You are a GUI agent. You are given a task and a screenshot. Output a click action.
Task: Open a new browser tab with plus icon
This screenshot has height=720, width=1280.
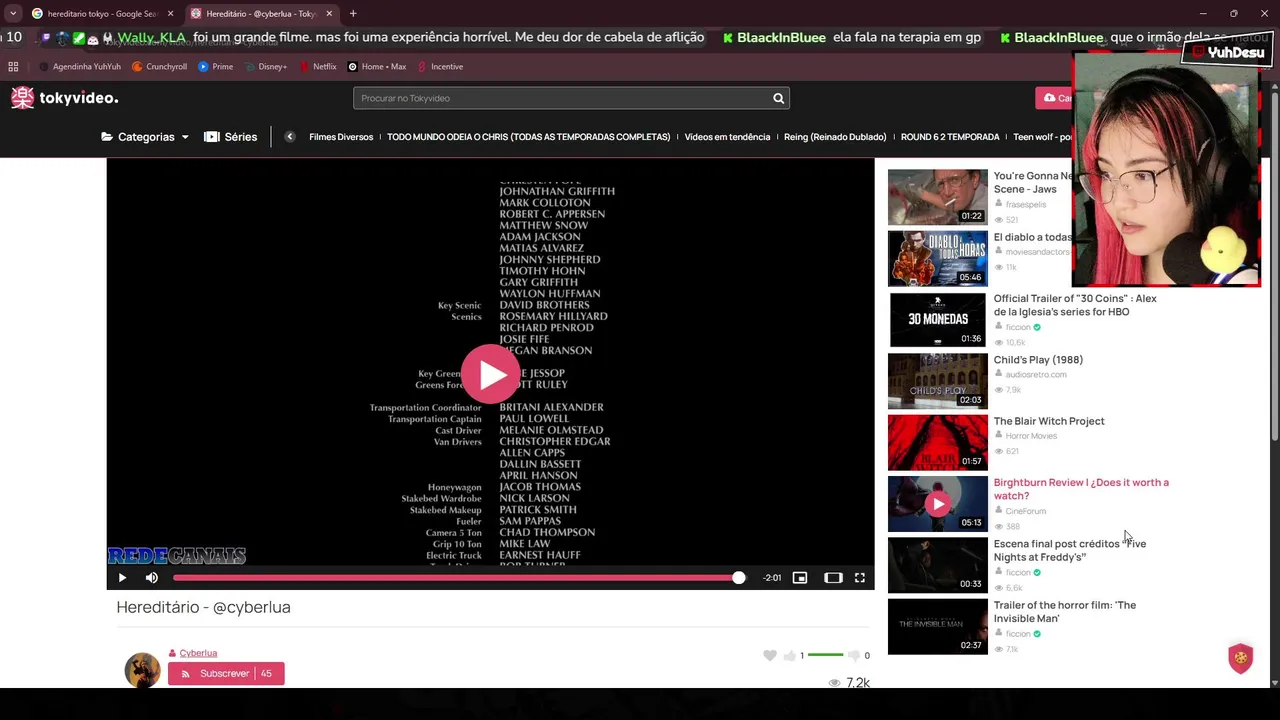coord(353,14)
